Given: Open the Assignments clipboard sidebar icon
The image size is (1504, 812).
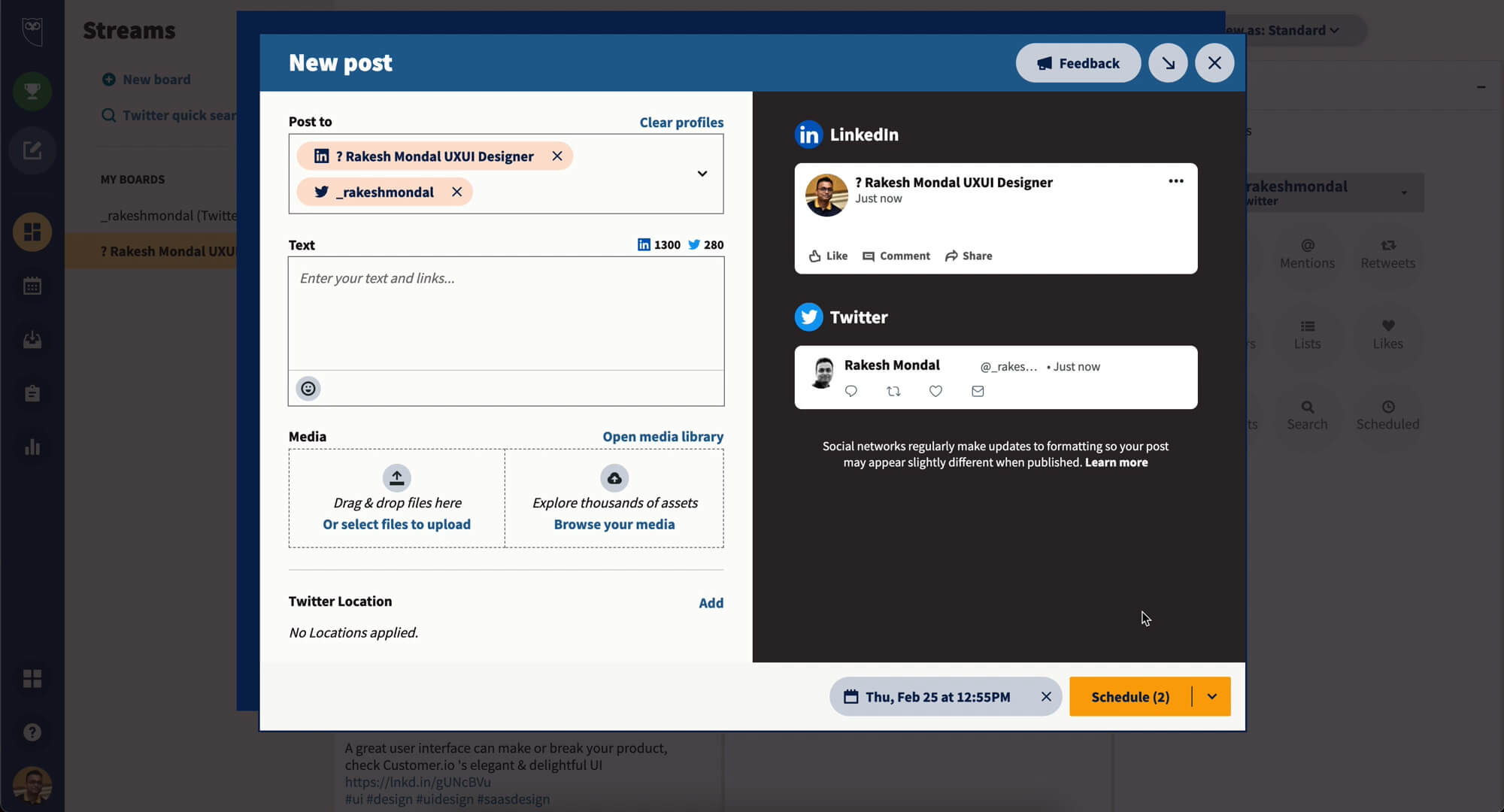Looking at the screenshot, I should (x=32, y=393).
